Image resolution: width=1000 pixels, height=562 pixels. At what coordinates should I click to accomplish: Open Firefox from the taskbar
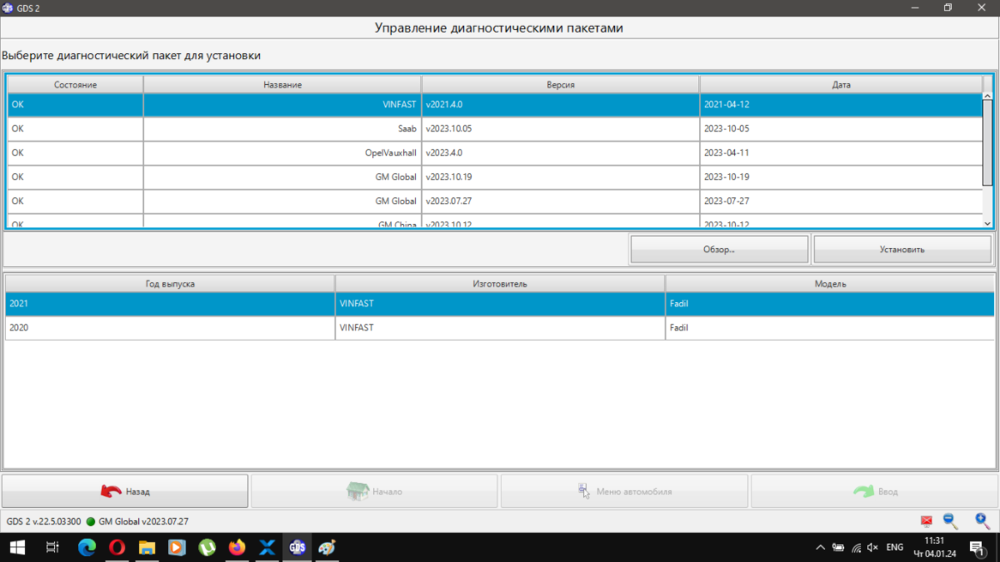[237, 547]
